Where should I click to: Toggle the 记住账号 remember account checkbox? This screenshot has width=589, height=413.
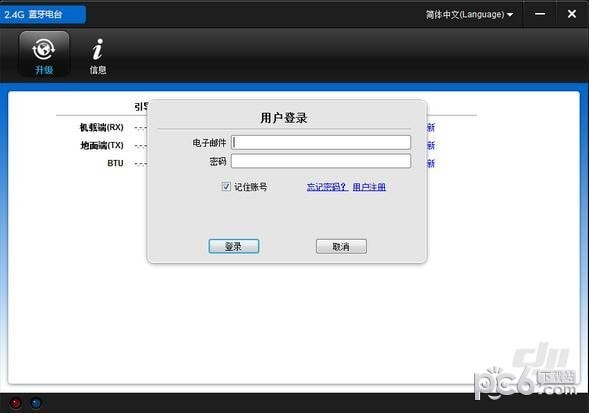pos(226,186)
